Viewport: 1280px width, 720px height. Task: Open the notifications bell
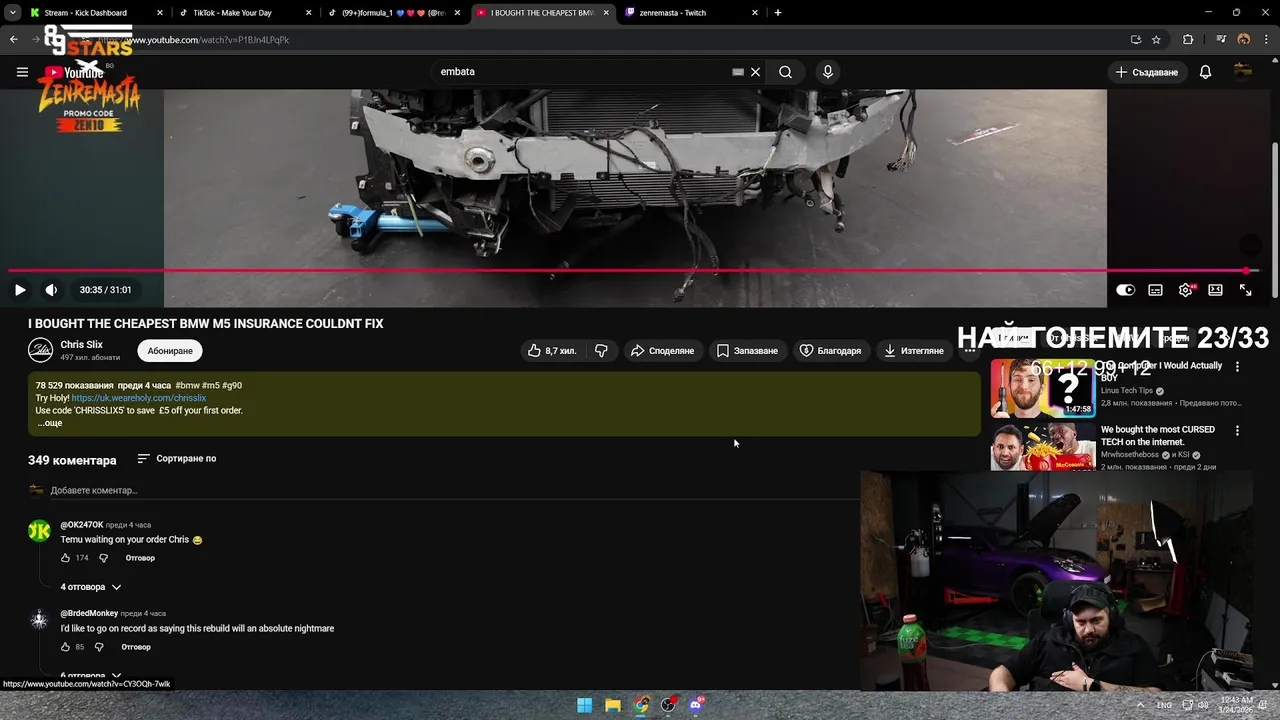point(1205,72)
